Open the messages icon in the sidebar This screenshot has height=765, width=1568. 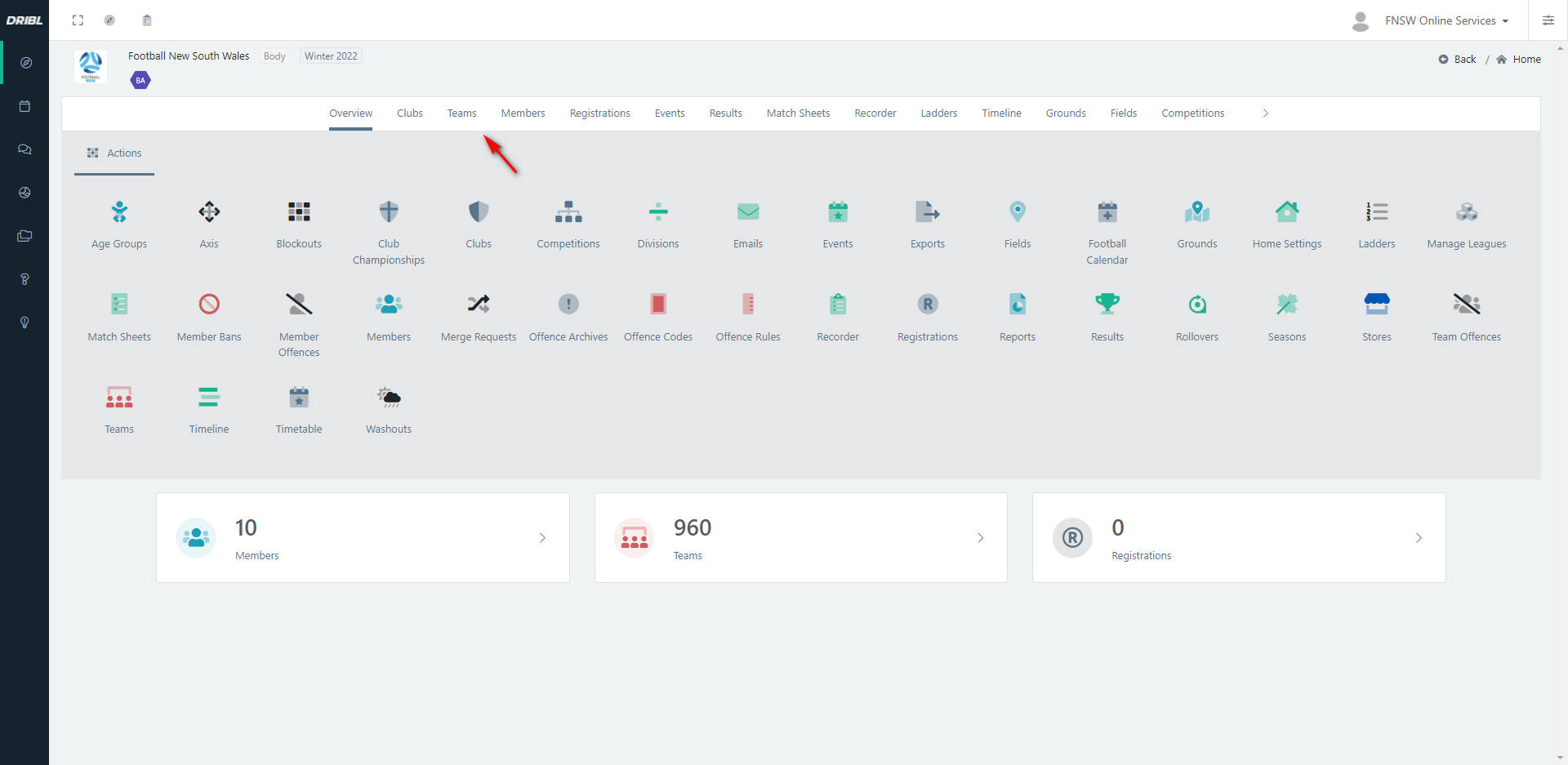coord(24,149)
